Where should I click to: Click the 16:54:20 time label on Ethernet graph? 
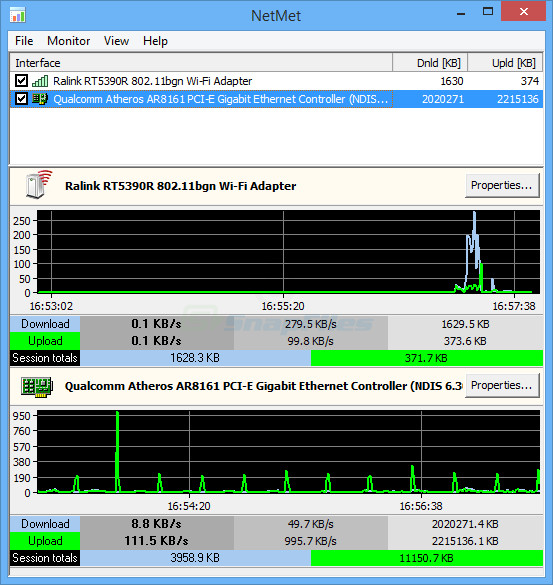189,506
